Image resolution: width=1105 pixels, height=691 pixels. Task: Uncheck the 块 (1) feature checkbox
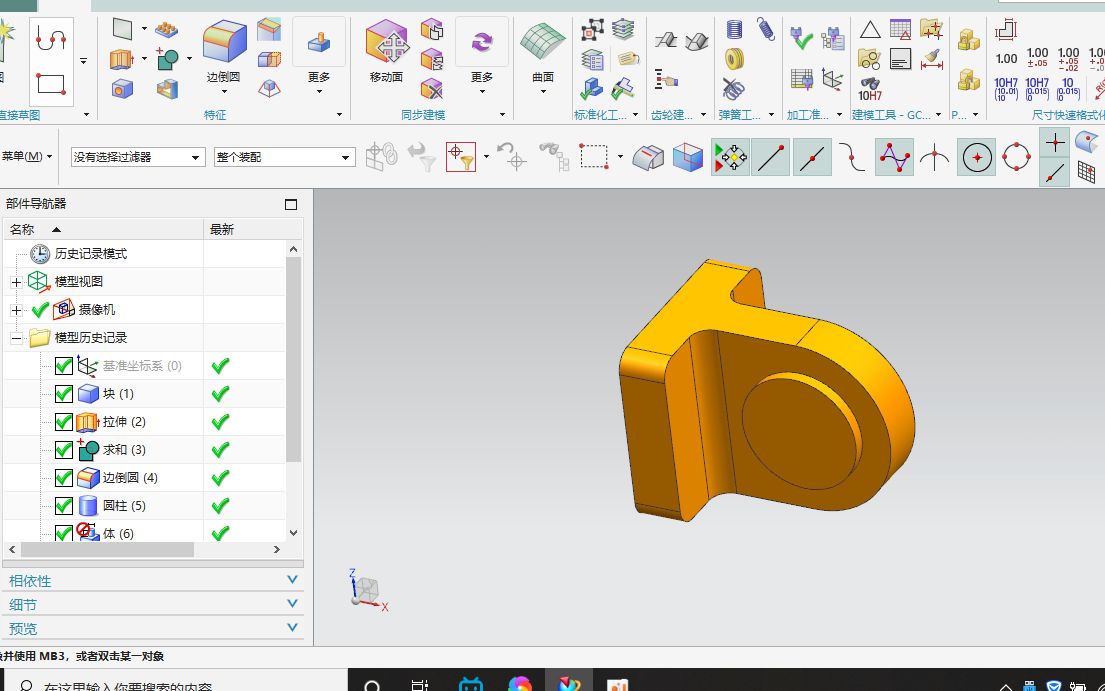pyautogui.click(x=63, y=394)
